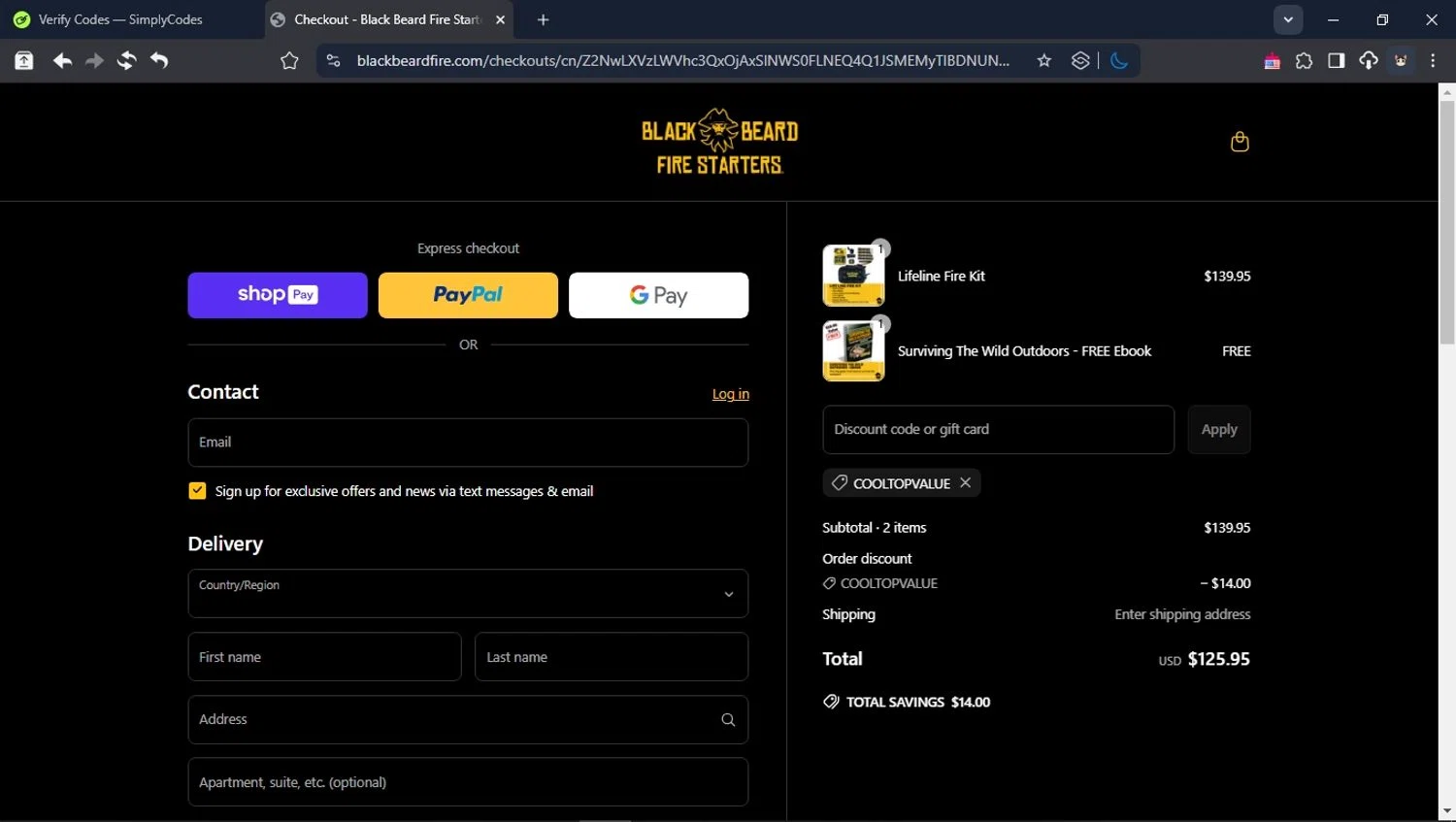Click the Apartment, suite optional field
The image size is (1456, 822).
[x=468, y=782]
